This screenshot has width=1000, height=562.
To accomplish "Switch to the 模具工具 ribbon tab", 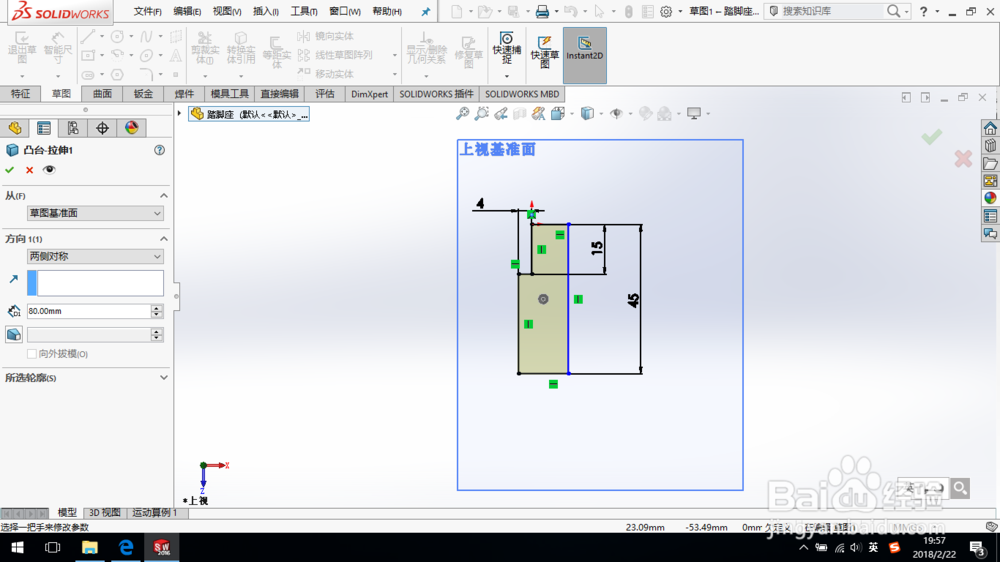I will coord(230,94).
